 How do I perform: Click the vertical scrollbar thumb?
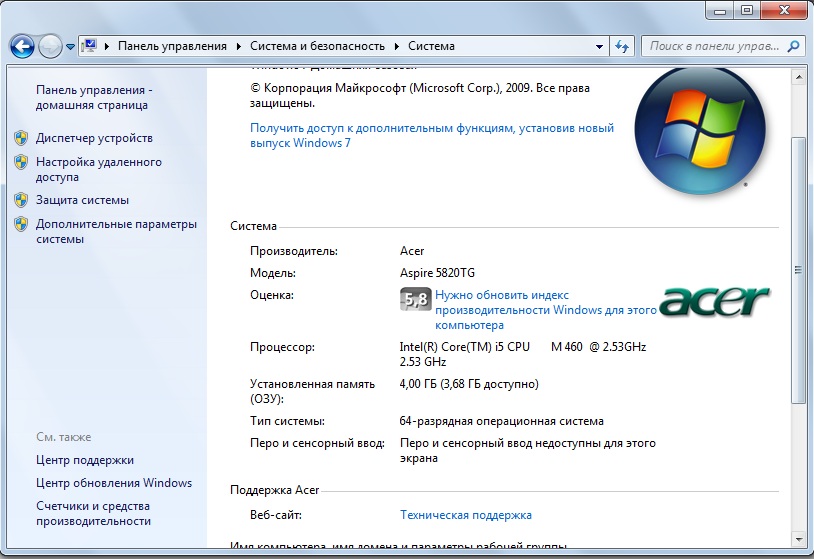797,270
